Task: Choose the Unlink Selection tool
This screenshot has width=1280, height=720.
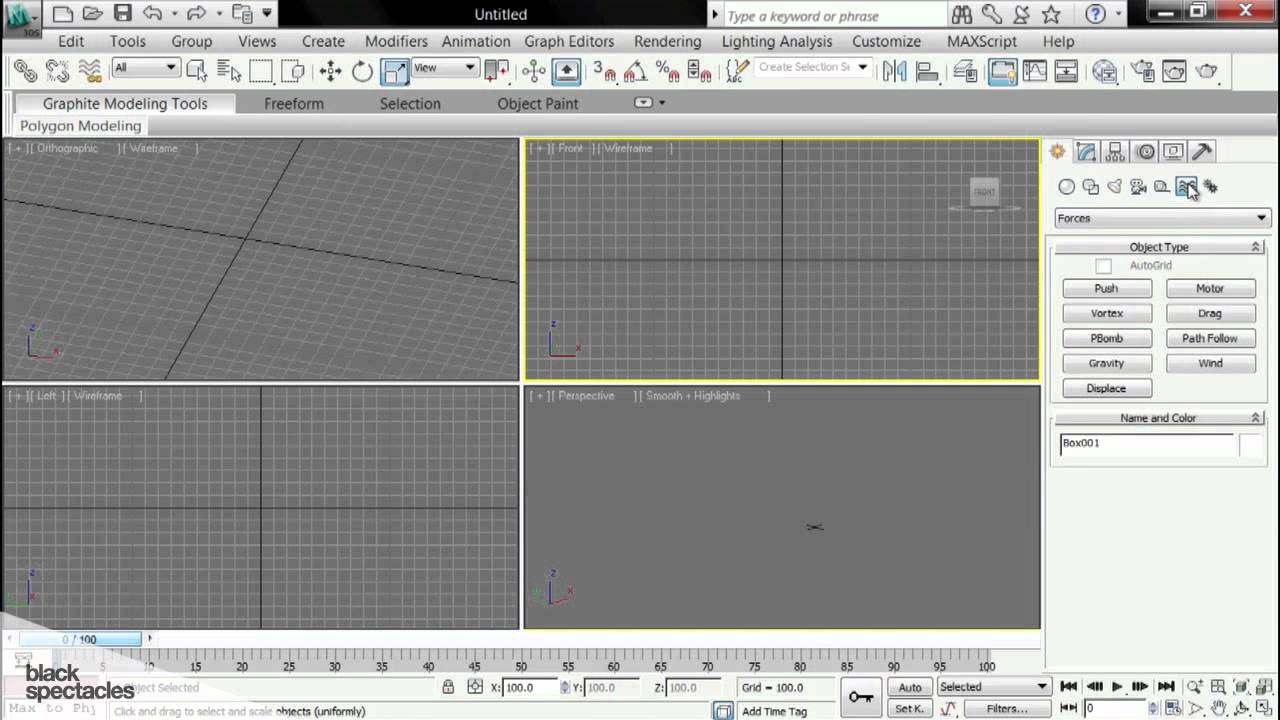Action: (x=57, y=71)
